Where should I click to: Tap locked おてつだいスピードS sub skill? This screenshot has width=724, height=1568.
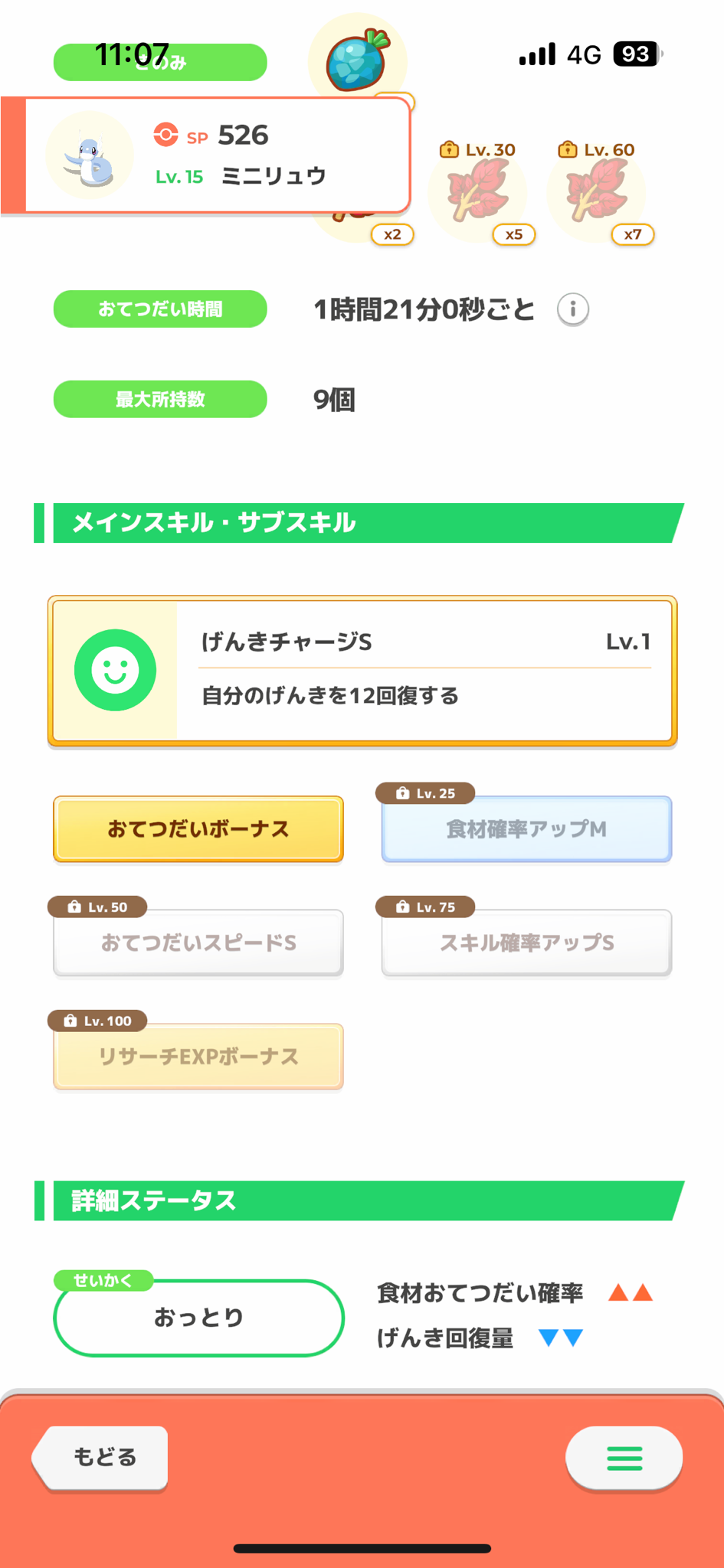198,942
